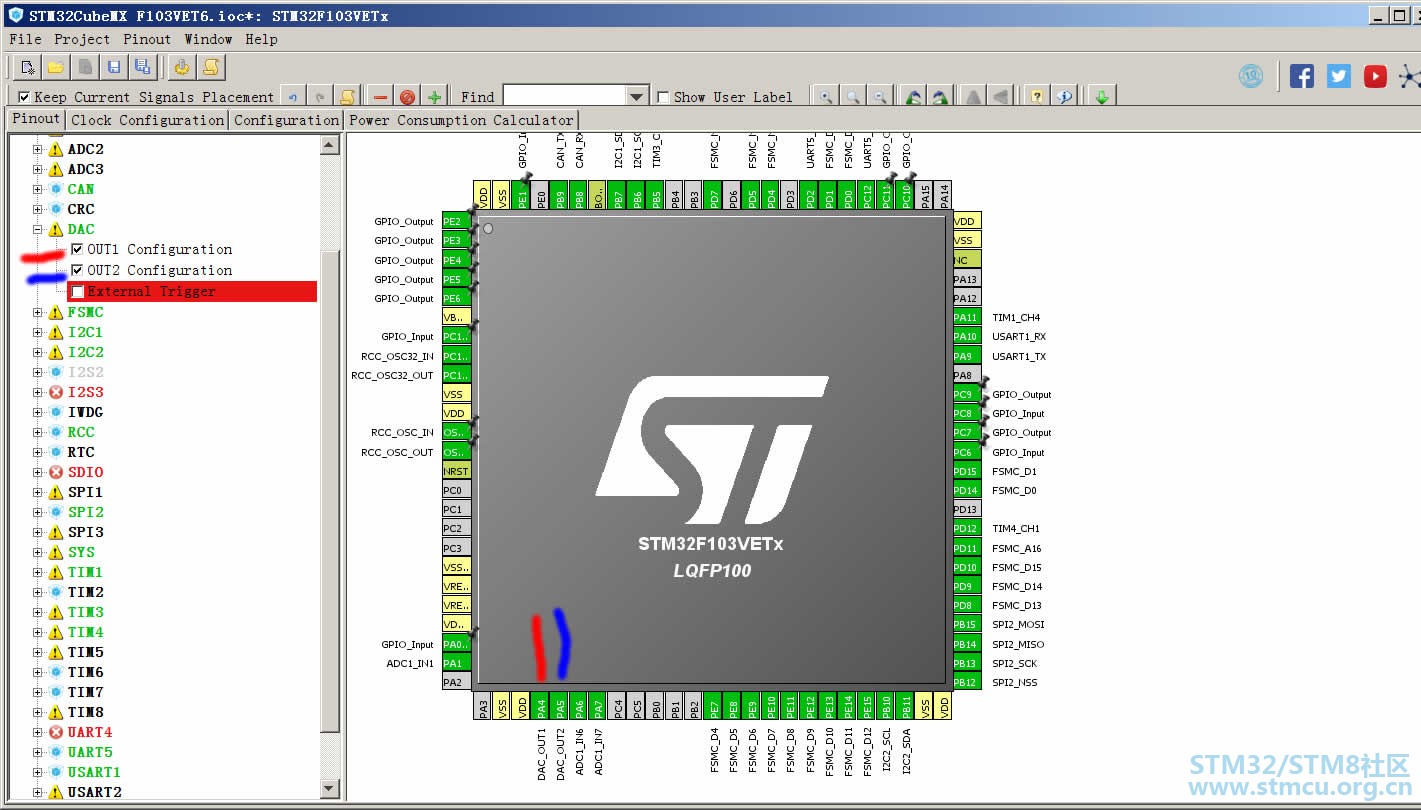Click the 10-year anniversary badge icon
The width and height of the screenshot is (1421, 810).
[x=1251, y=76]
